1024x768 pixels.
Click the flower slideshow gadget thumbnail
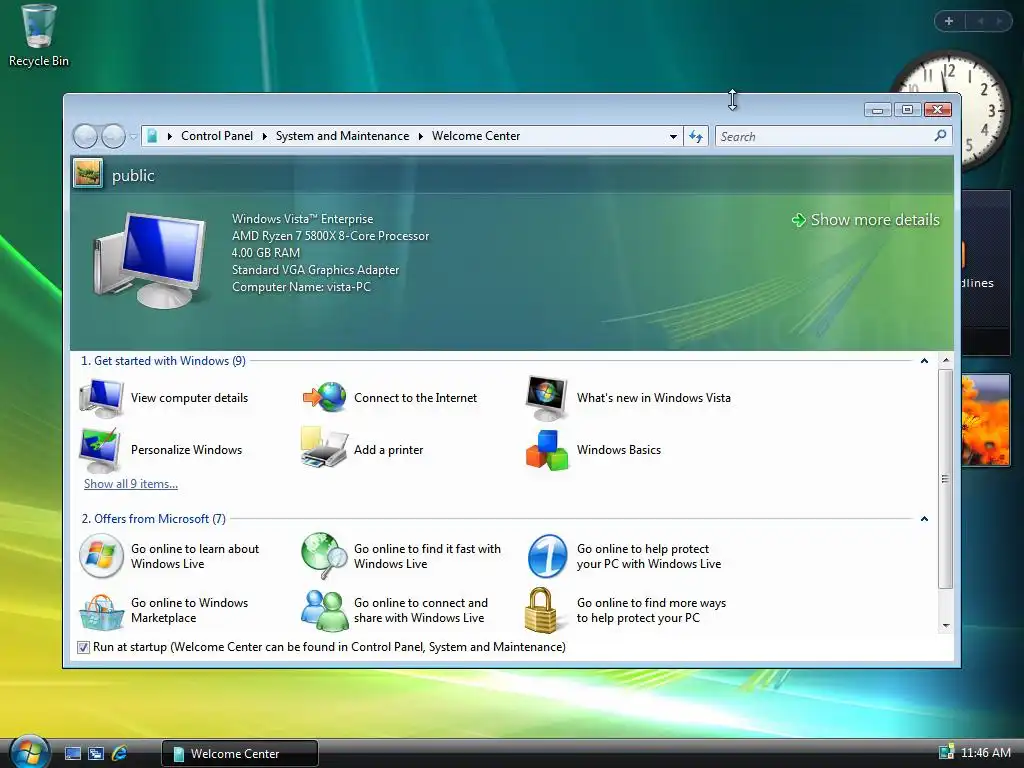click(x=985, y=420)
